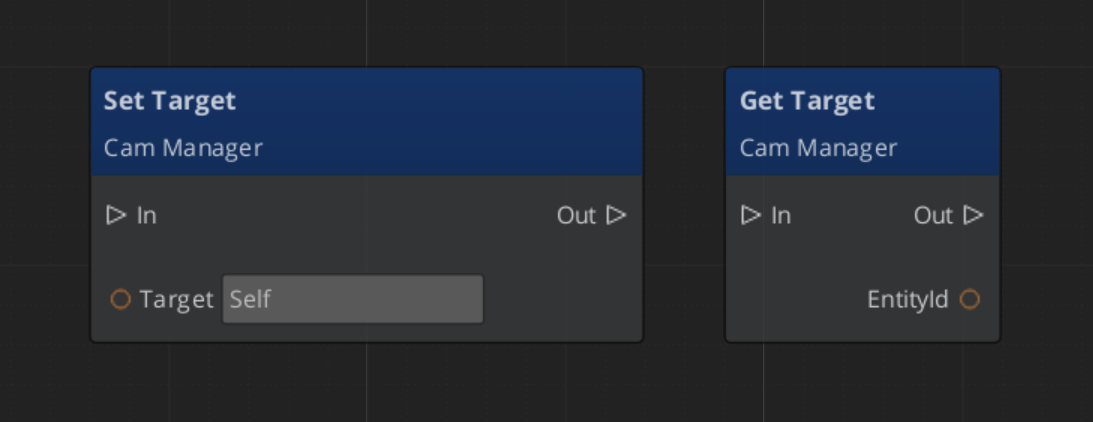Select the orange EntityId output pin
Image resolution: width=1093 pixels, height=422 pixels.
(x=969, y=299)
